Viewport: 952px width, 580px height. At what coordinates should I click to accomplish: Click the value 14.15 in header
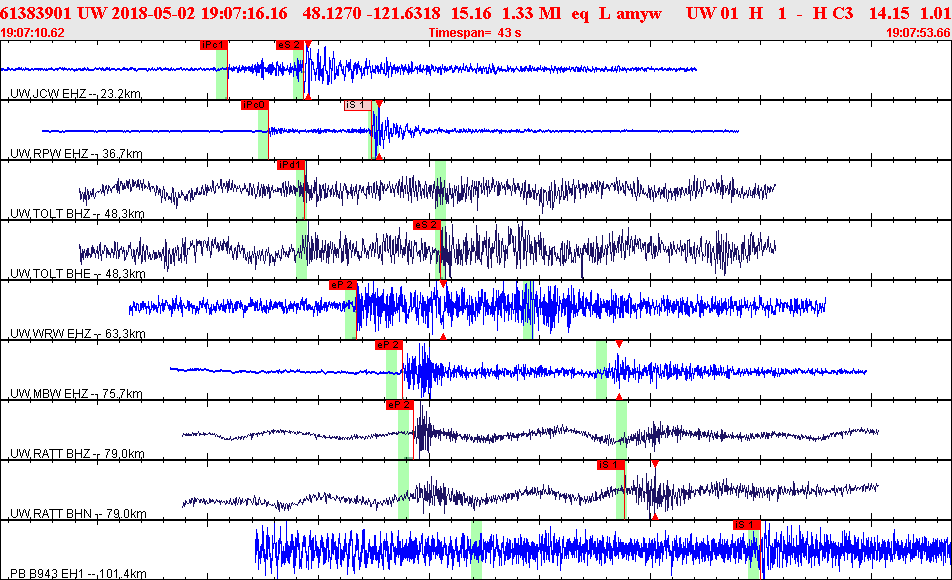pyautogui.click(x=889, y=13)
